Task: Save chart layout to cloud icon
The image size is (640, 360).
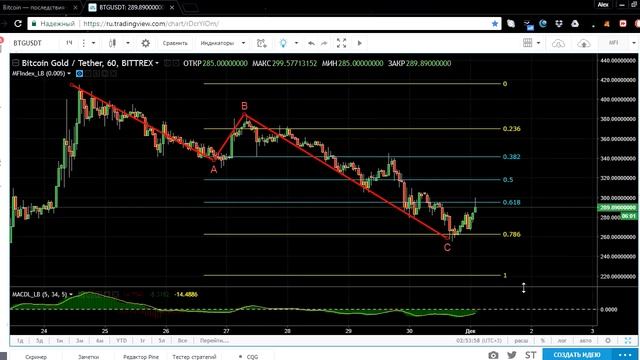Action: [584, 43]
